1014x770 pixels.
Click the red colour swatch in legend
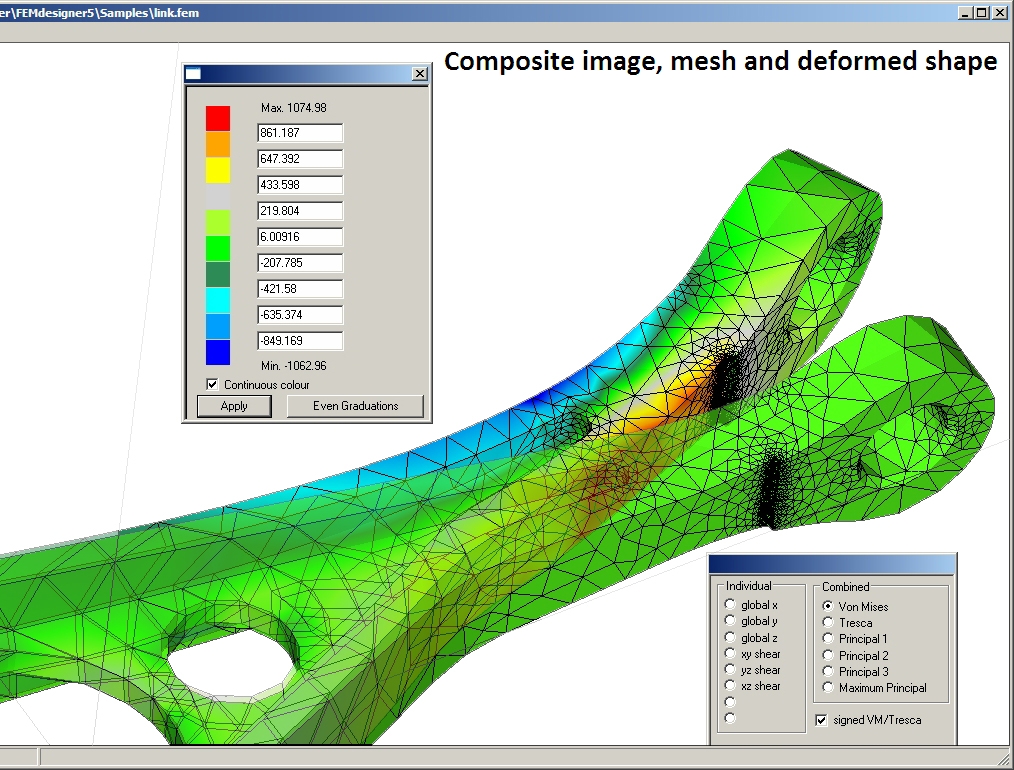(218, 119)
